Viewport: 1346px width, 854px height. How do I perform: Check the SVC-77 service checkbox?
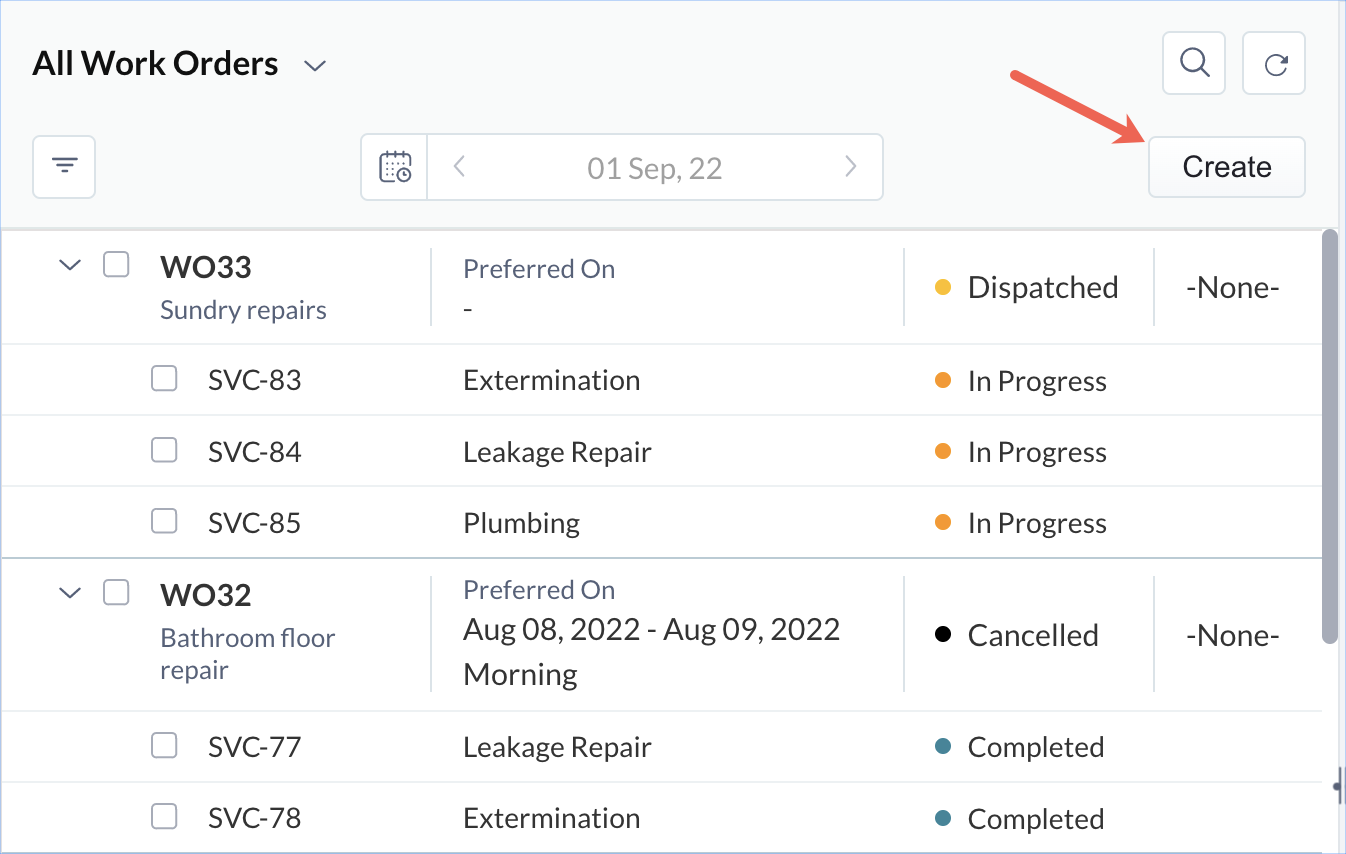[x=164, y=746]
